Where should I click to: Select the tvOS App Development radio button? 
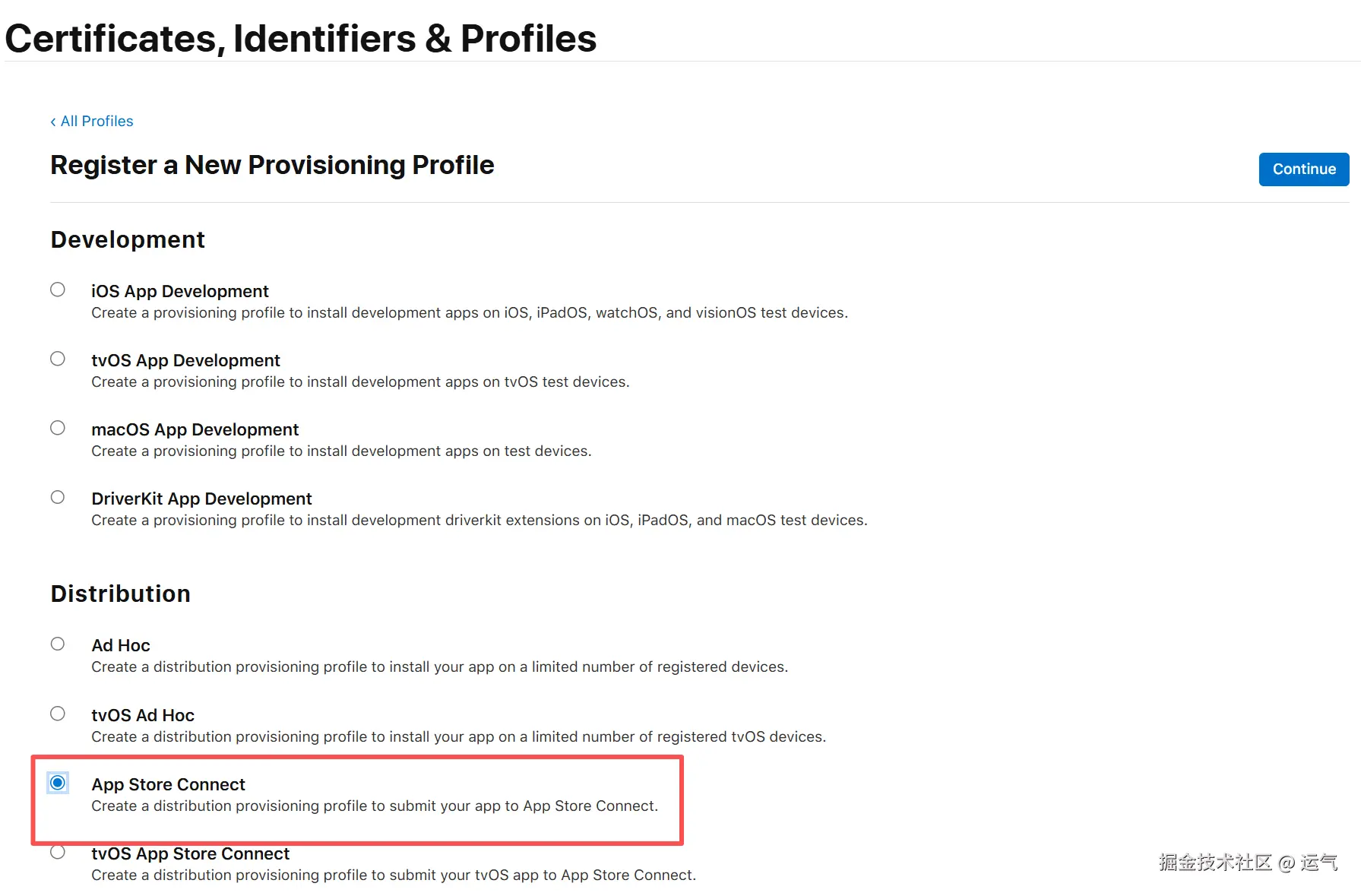(x=58, y=359)
